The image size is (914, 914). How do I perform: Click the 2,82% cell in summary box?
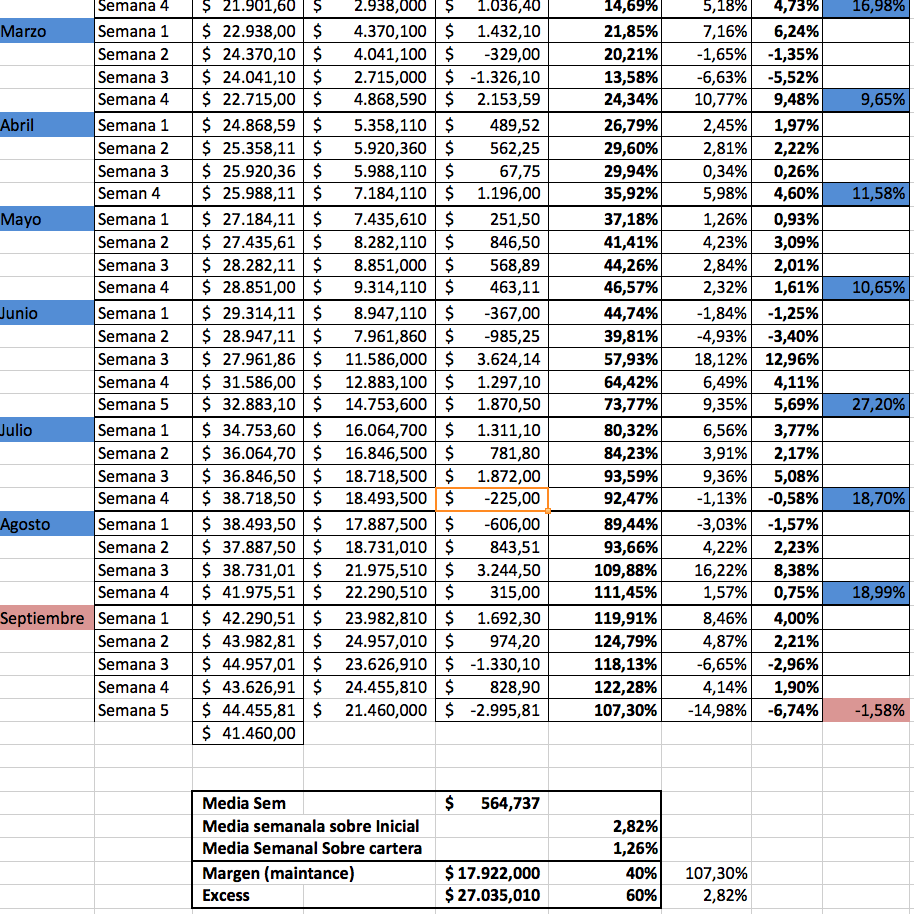tap(604, 826)
